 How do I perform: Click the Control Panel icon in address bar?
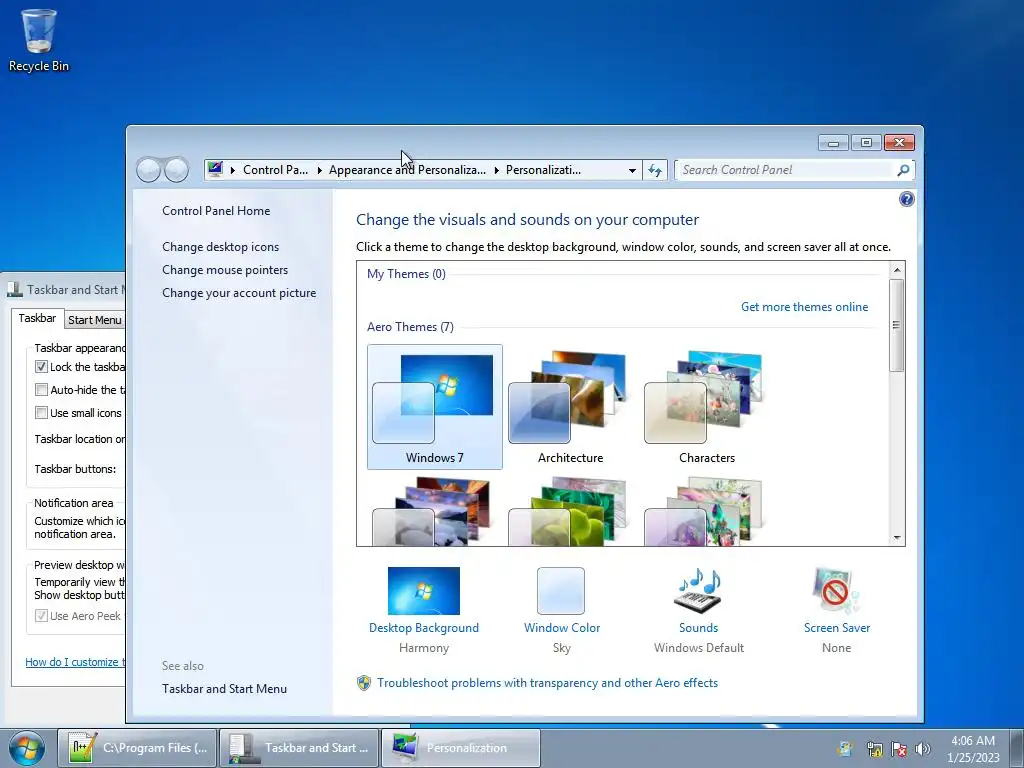tap(215, 170)
